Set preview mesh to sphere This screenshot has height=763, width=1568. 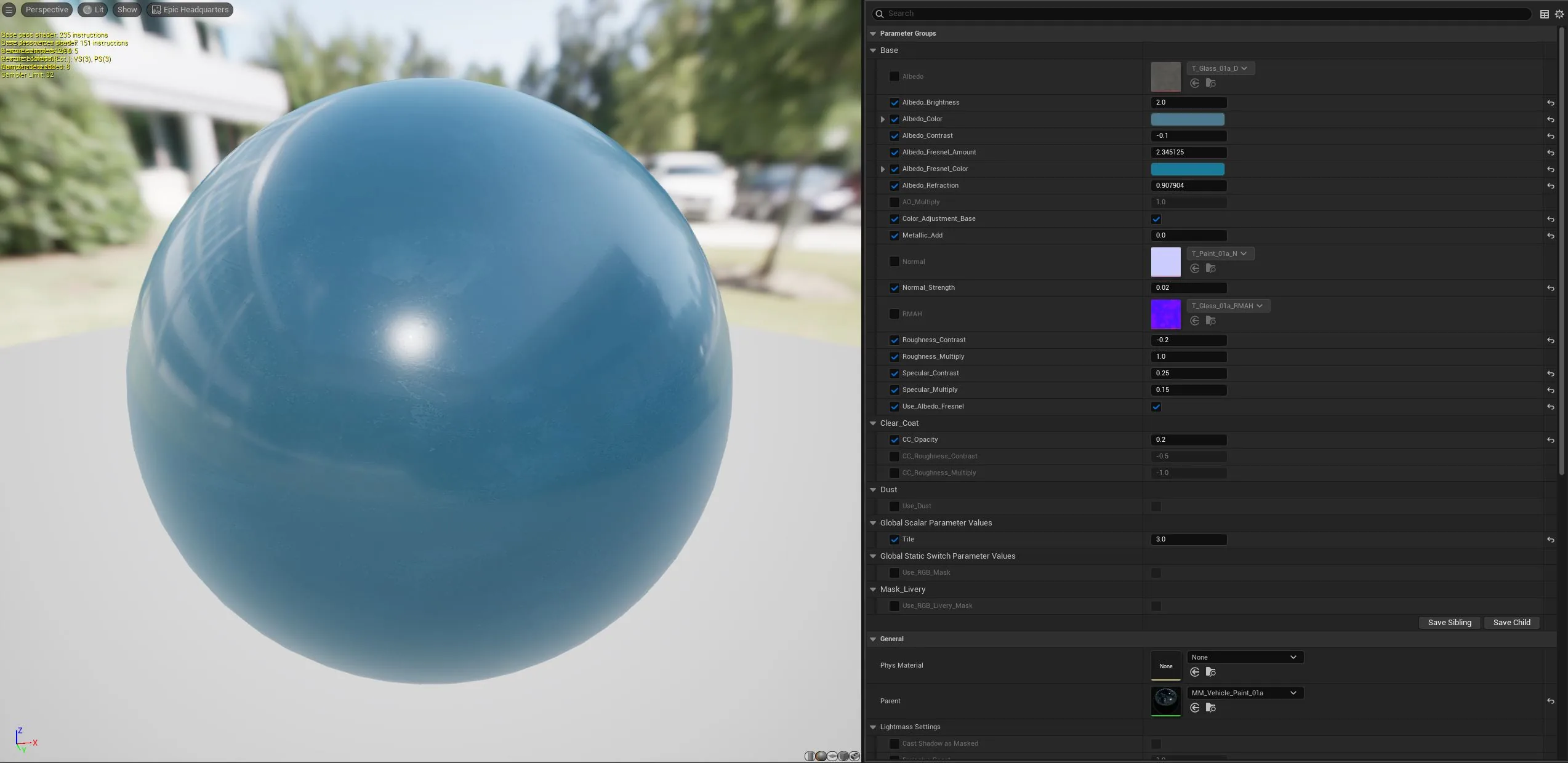821,756
